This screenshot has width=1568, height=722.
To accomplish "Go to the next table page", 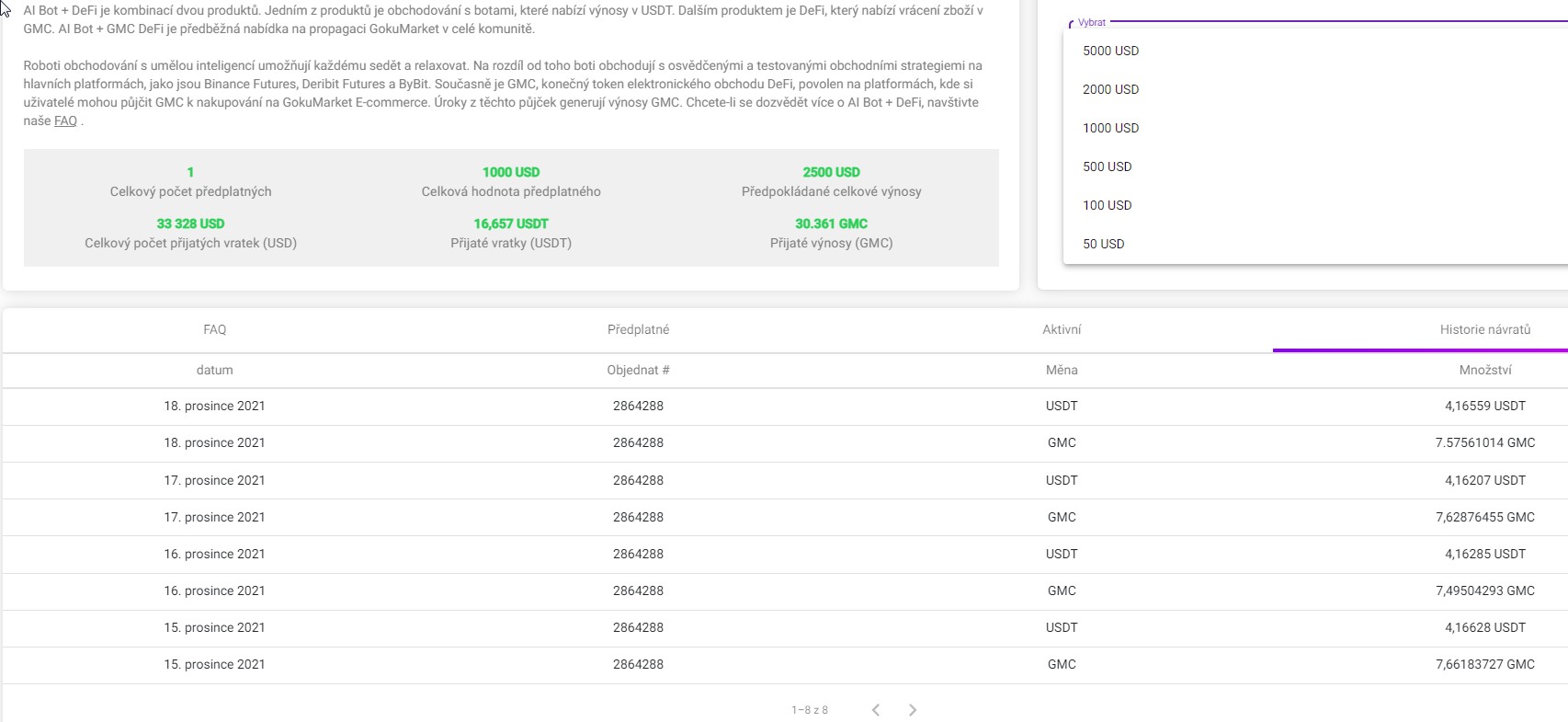I will pos(913,710).
